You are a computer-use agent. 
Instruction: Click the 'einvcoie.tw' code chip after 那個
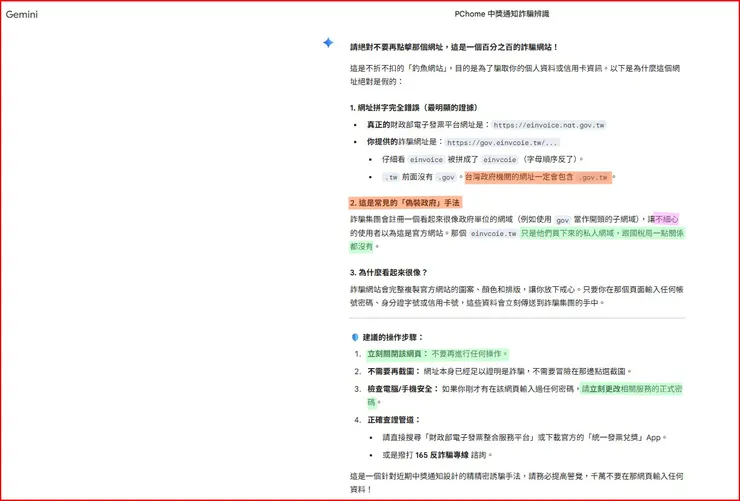click(x=494, y=234)
